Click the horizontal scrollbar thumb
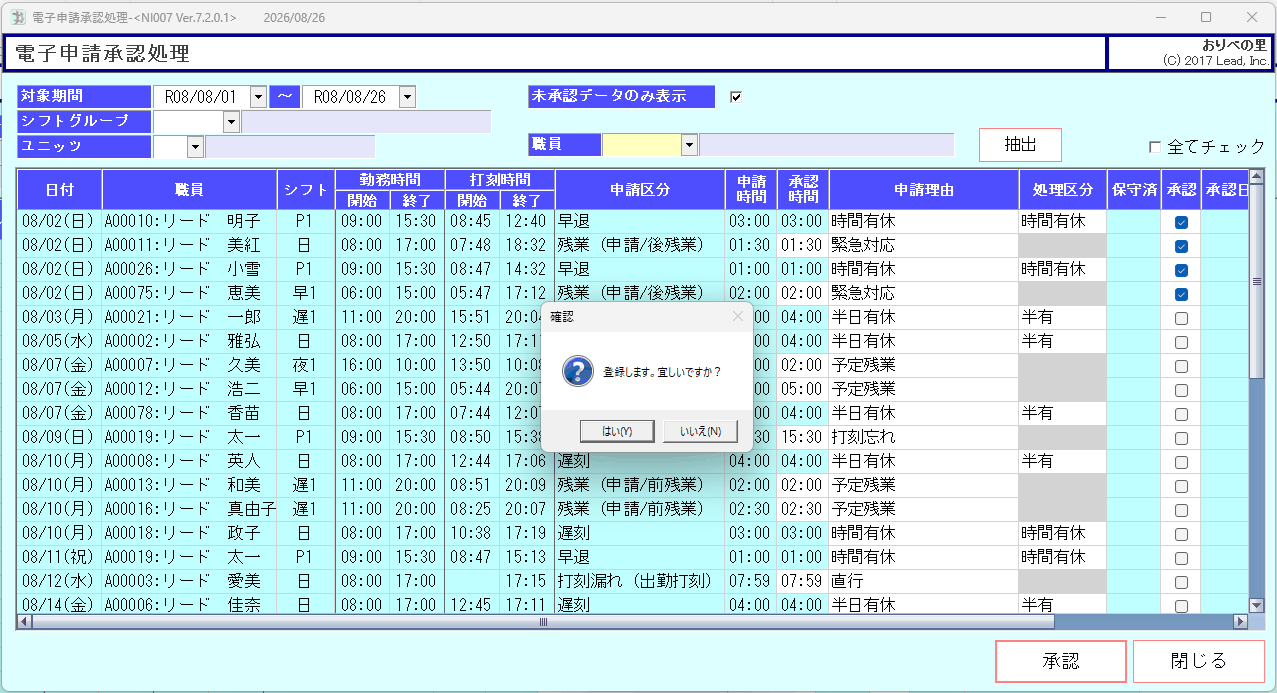Viewport: 1277px width, 693px height. coord(544,621)
